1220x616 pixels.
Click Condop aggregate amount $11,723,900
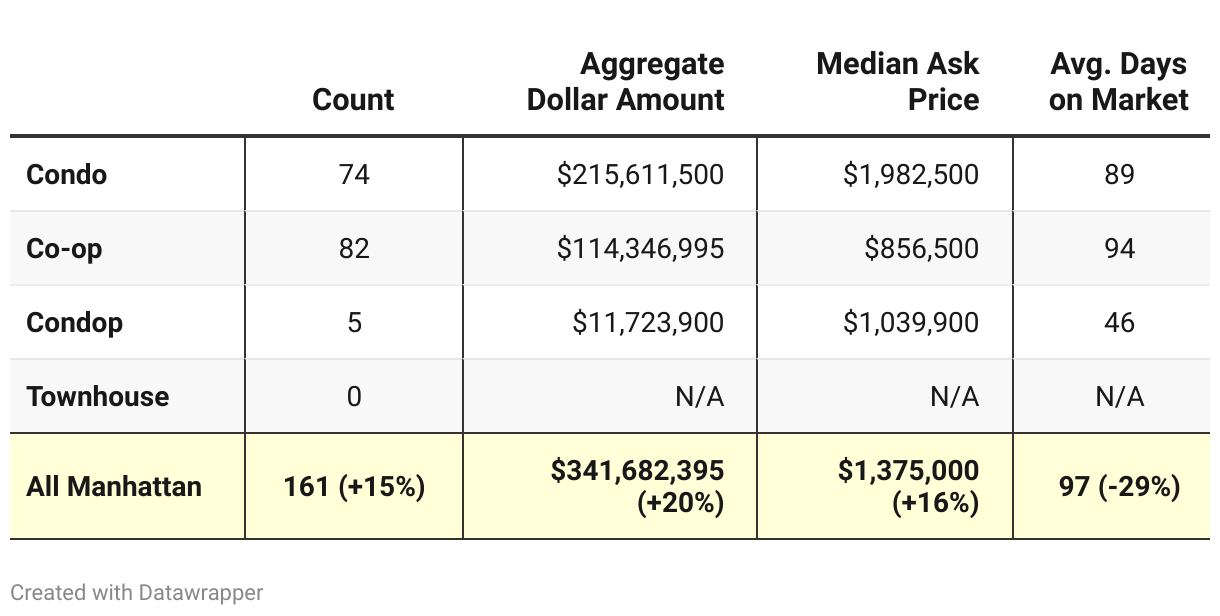[648, 322]
